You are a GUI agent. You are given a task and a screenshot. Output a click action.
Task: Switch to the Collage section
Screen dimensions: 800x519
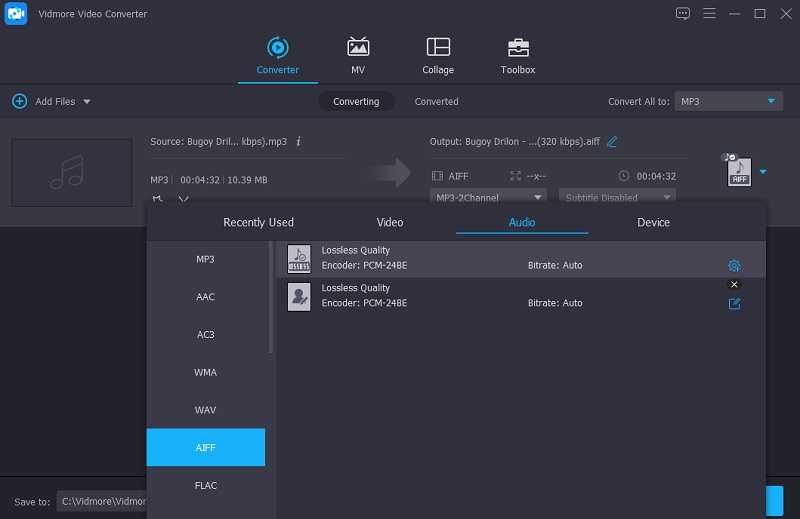(x=437, y=56)
